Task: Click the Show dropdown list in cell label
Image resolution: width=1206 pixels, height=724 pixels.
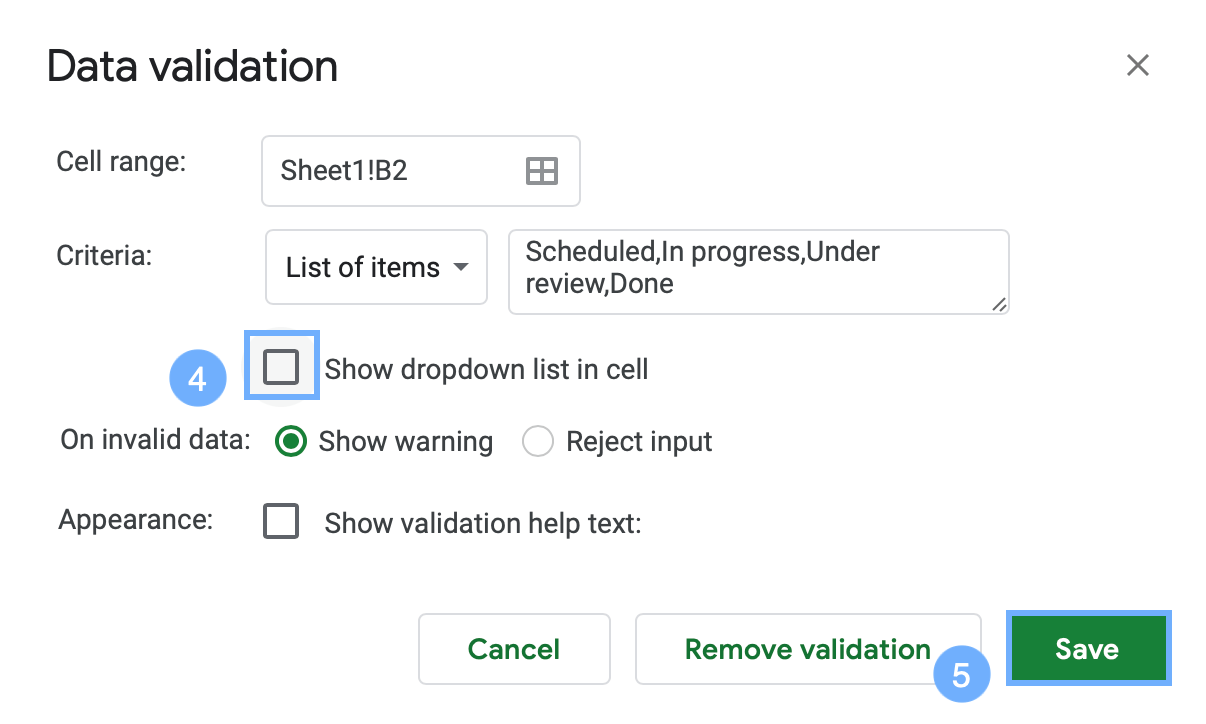Action: click(x=486, y=369)
